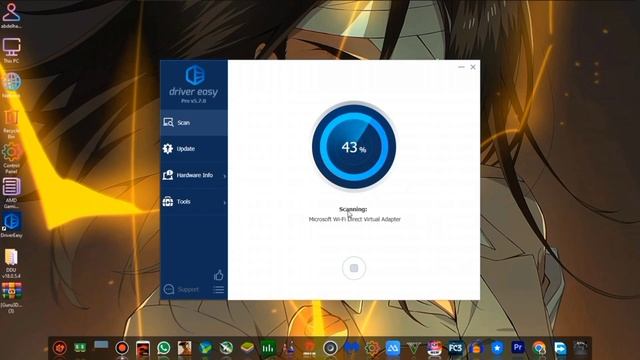640x360 pixels.
Task: Open the FC3 game from the dock
Action: 455,348
